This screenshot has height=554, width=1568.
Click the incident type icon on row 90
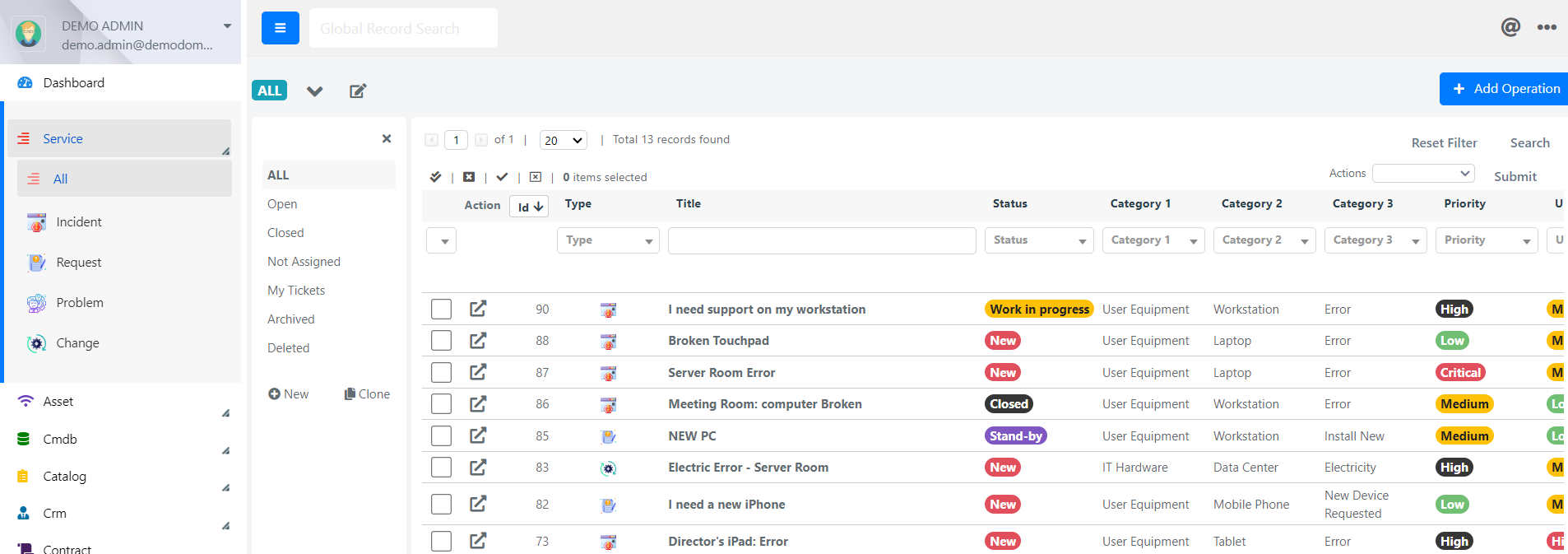pos(609,310)
